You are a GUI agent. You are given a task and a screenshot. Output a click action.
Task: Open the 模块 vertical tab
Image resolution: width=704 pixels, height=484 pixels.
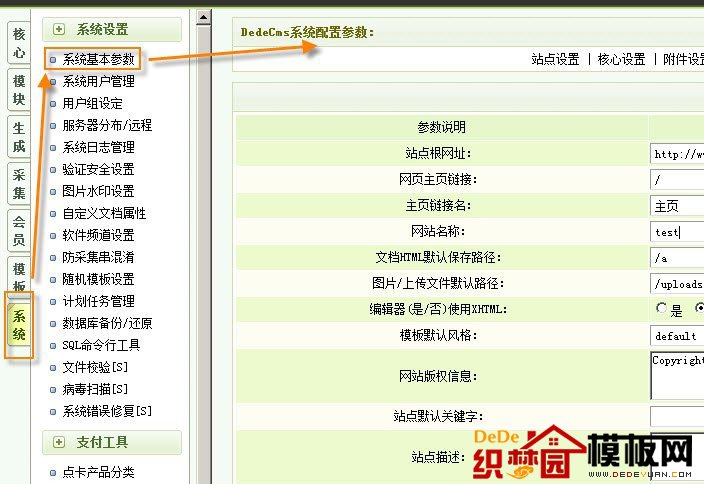[x=19, y=90]
